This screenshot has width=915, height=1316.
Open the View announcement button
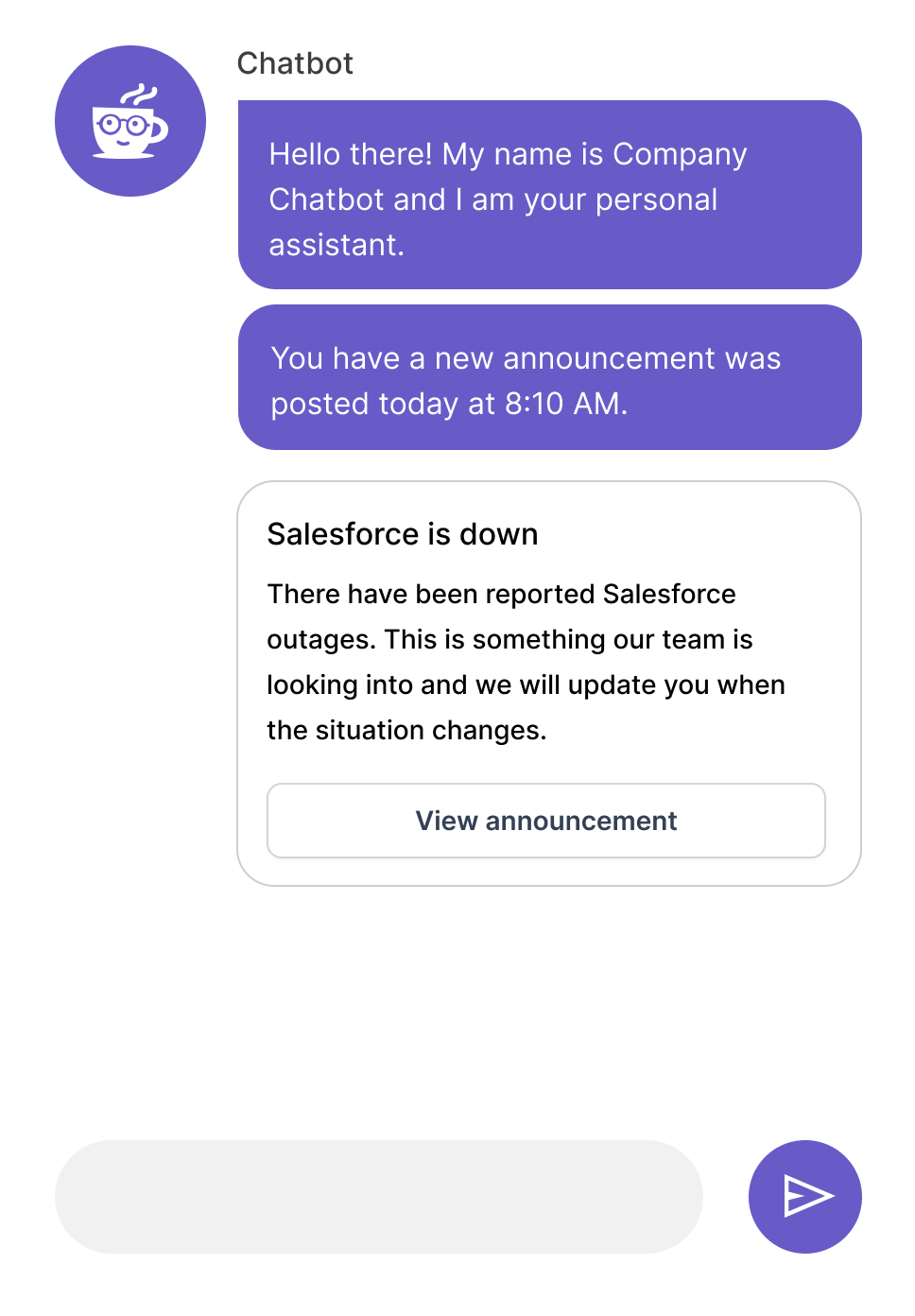tap(545, 821)
